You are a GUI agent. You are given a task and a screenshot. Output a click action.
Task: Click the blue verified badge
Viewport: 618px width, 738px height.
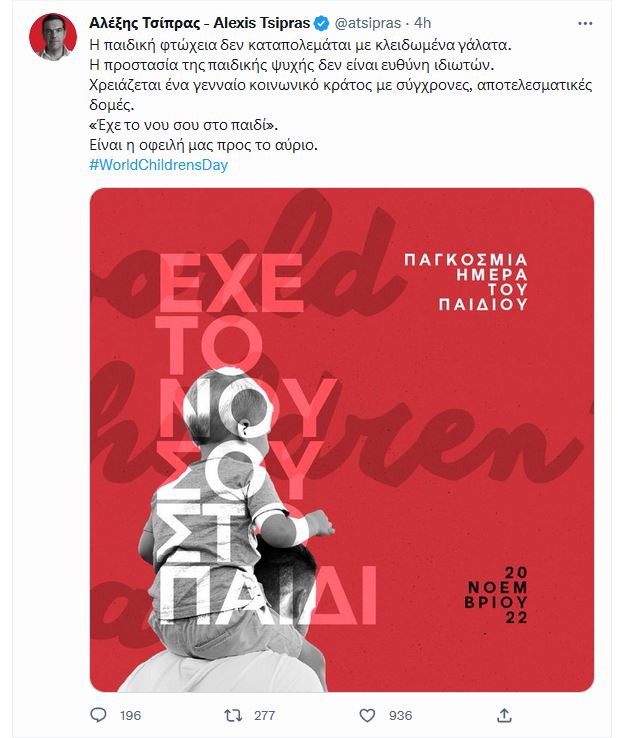(321, 23)
